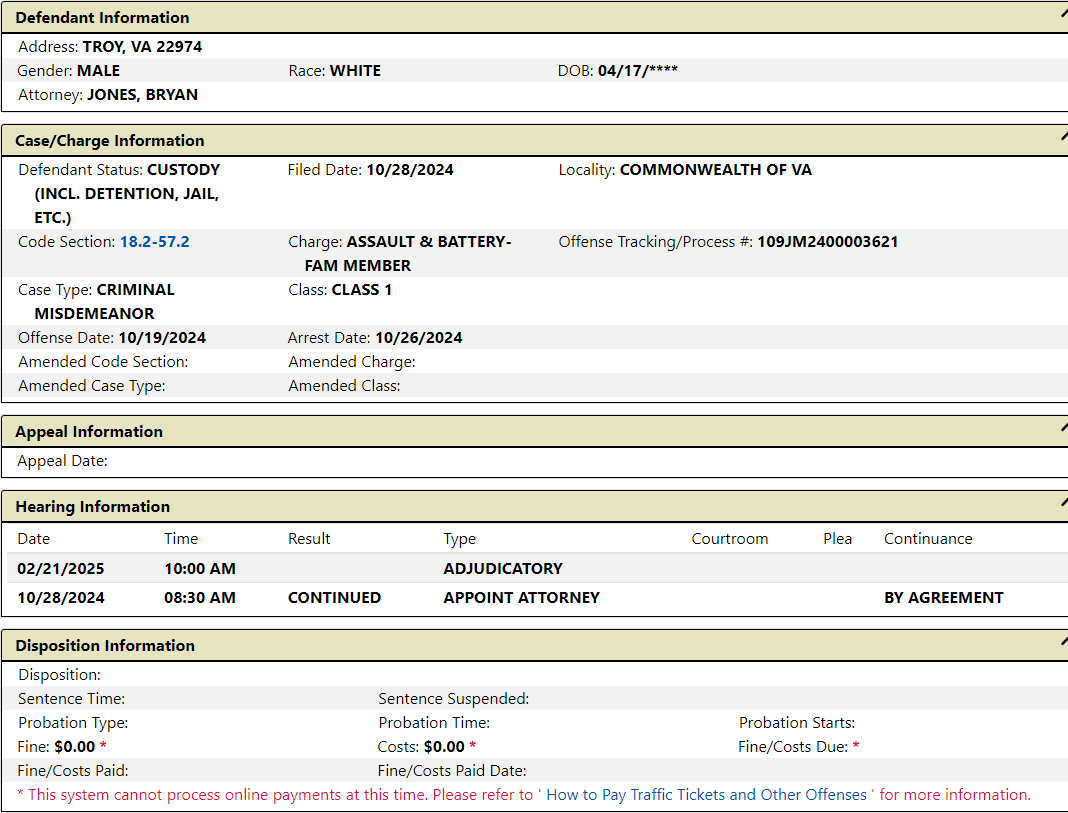Open How to Pay Traffic Tickets link

coord(706,795)
